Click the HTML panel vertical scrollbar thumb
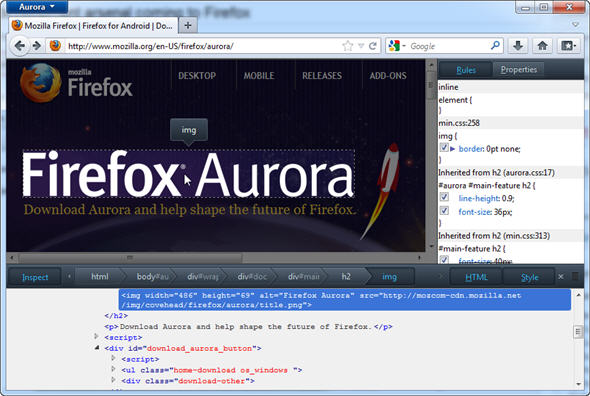The width and height of the screenshot is (590, 396). tap(578, 332)
